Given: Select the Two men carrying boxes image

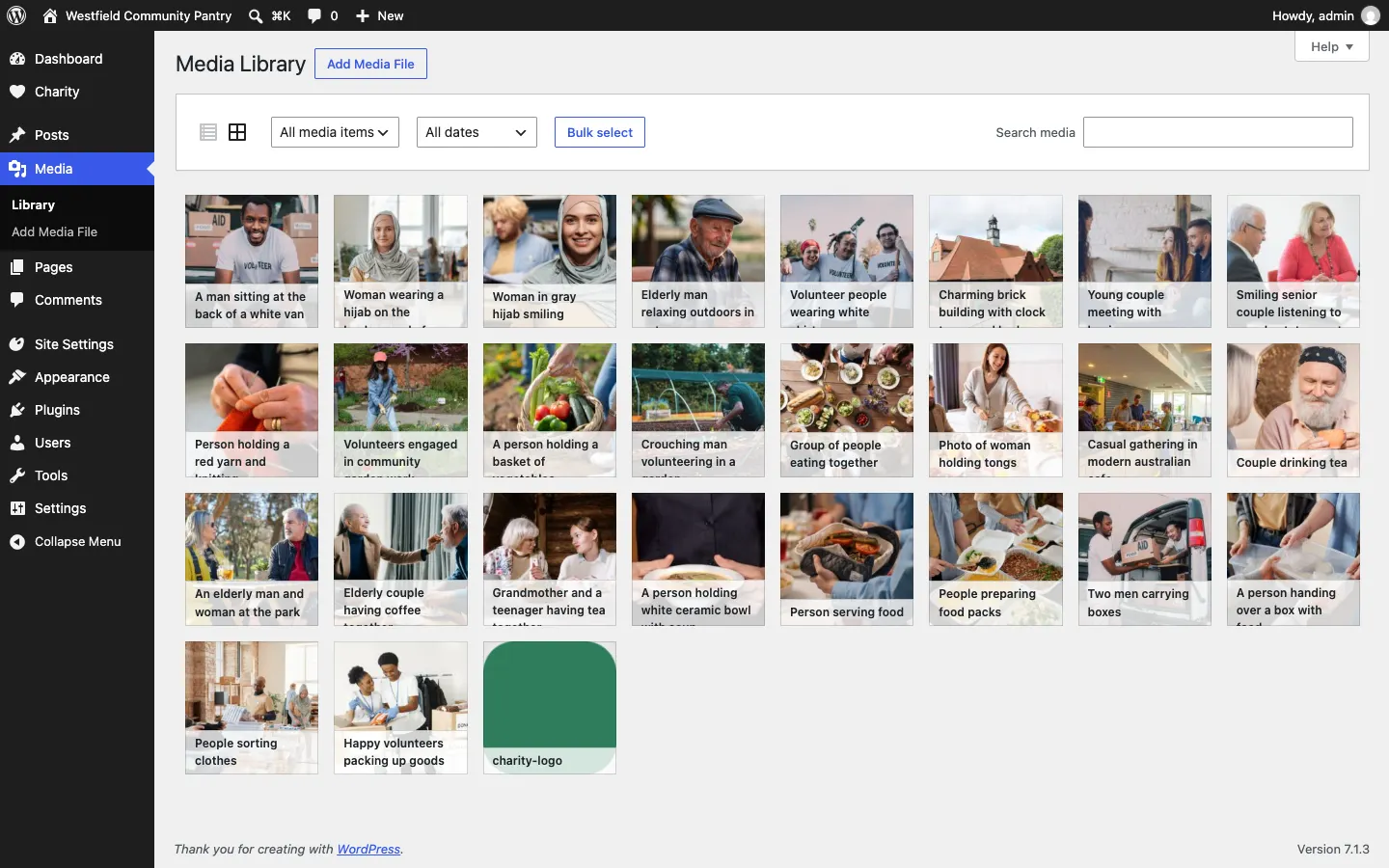Looking at the screenshot, I should click(x=1145, y=559).
